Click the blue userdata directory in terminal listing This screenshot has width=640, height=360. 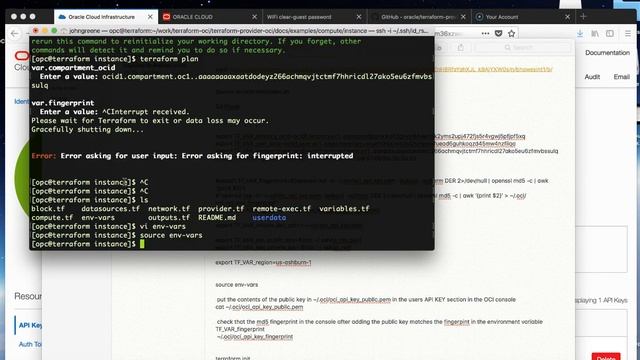(269, 218)
